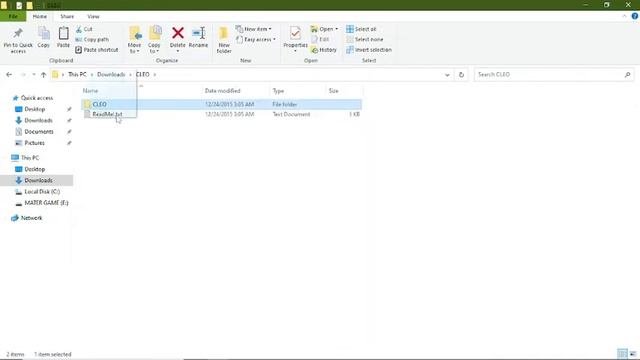Screen dimensions: 640x360
Task: Click Paste shortcut in the ribbon
Action: pyautogui.click(x=97, y=49)
